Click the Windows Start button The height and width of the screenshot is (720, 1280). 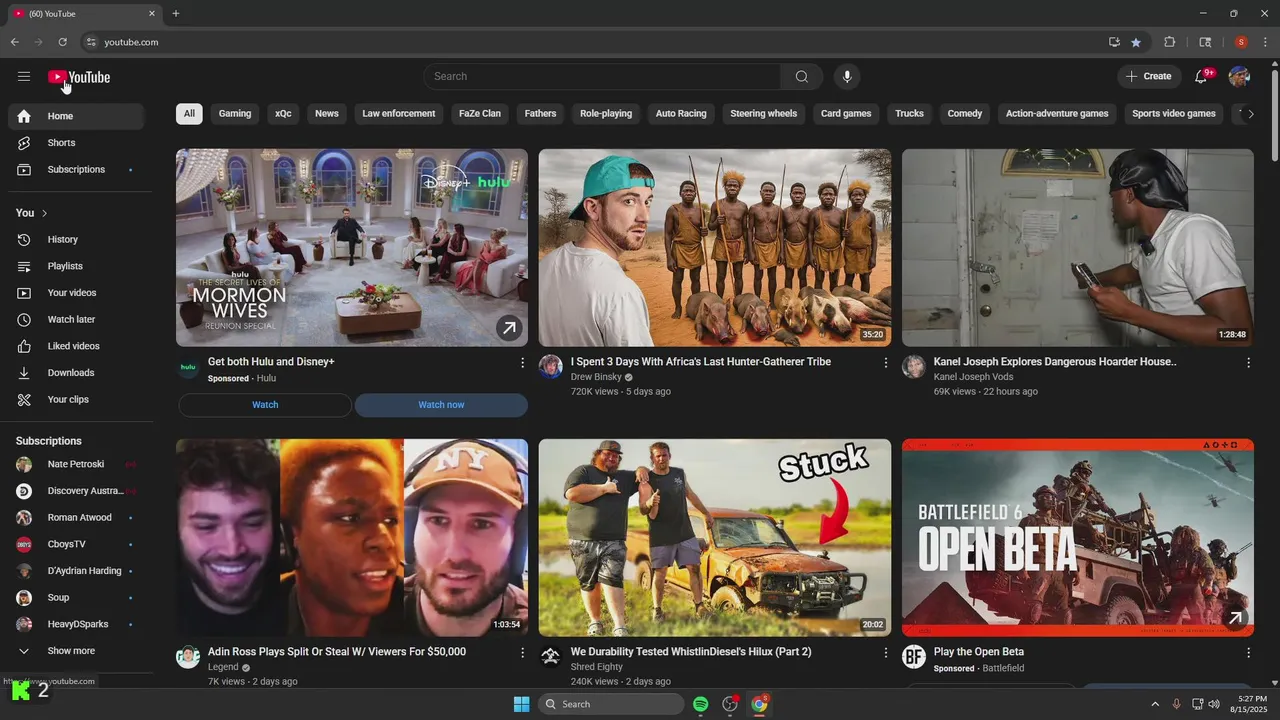tap(521, 704)
